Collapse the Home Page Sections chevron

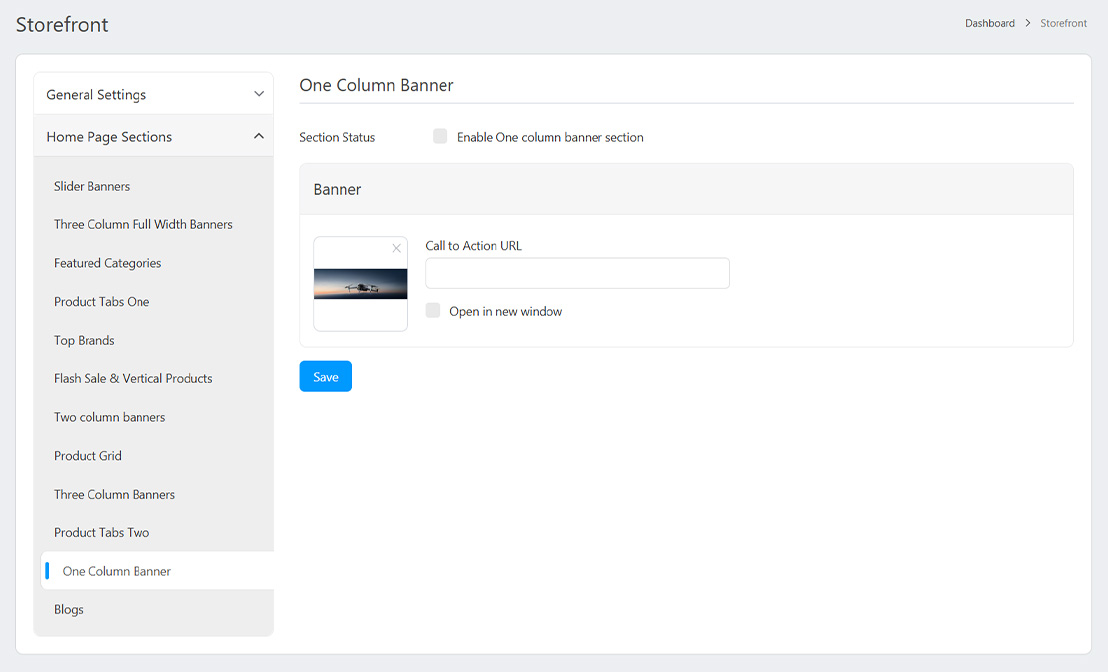[x=259, y=136]
